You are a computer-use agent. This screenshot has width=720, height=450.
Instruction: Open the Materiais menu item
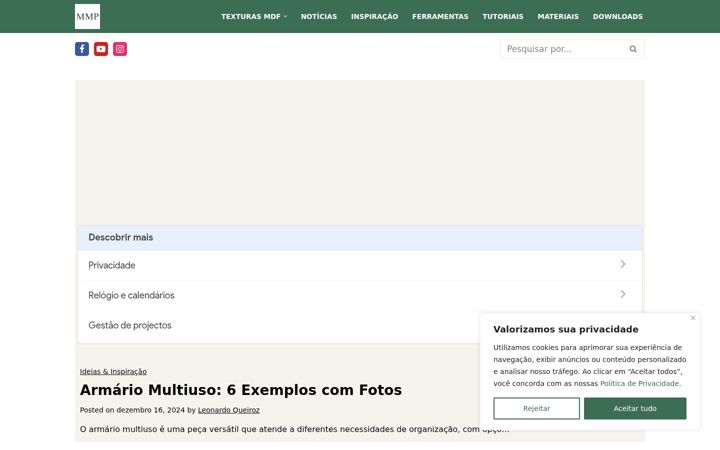[558, 17]
